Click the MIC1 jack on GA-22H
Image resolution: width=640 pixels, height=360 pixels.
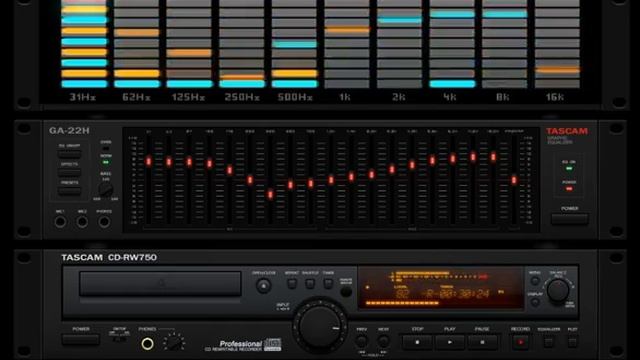(60, 222)
